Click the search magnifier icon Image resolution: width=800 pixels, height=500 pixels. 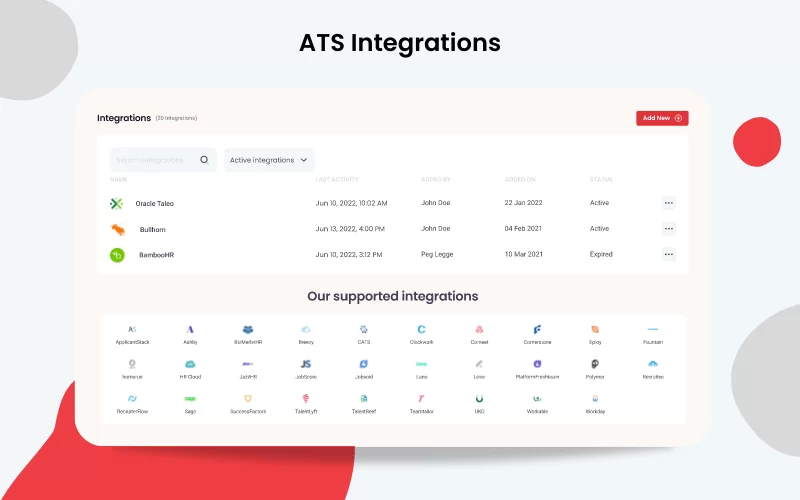(204, 160)
